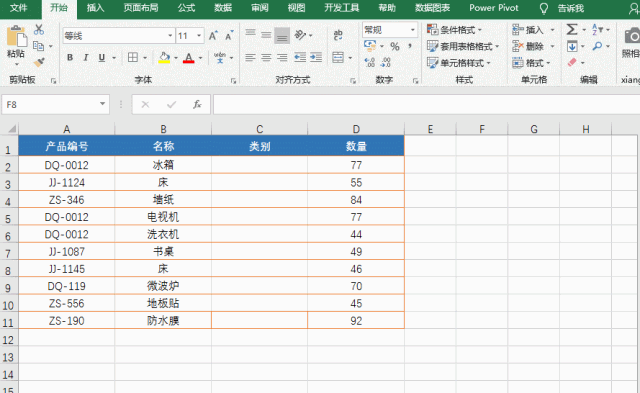The image size is (640, 393).
Task: Switch to the 公式 tab
Action: 186,8
